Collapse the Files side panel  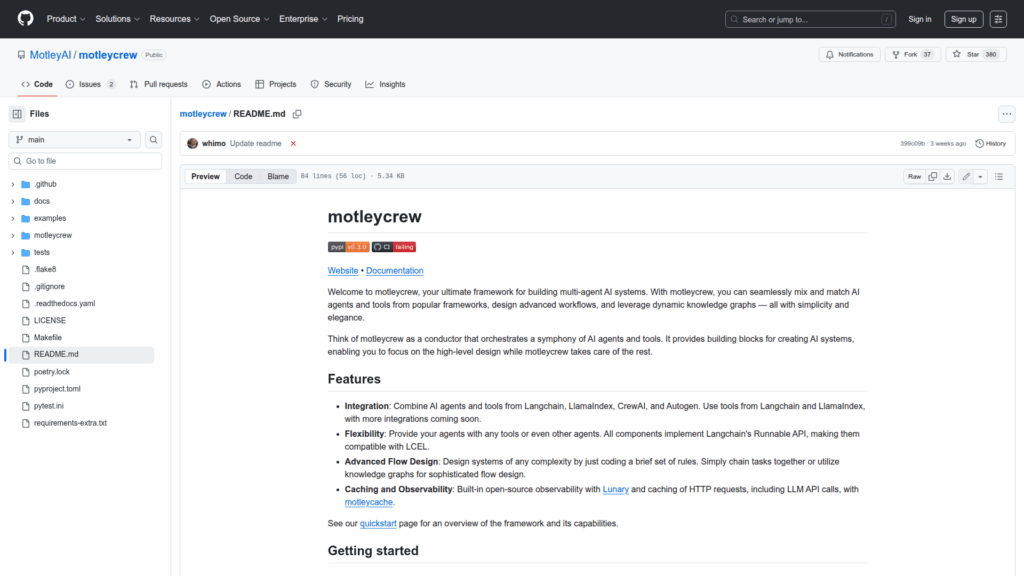click(x=17, y=114)
